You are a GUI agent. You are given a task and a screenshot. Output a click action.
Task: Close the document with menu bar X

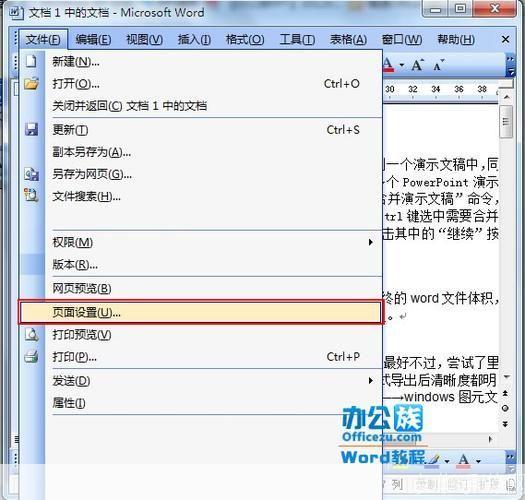[505, 40]
